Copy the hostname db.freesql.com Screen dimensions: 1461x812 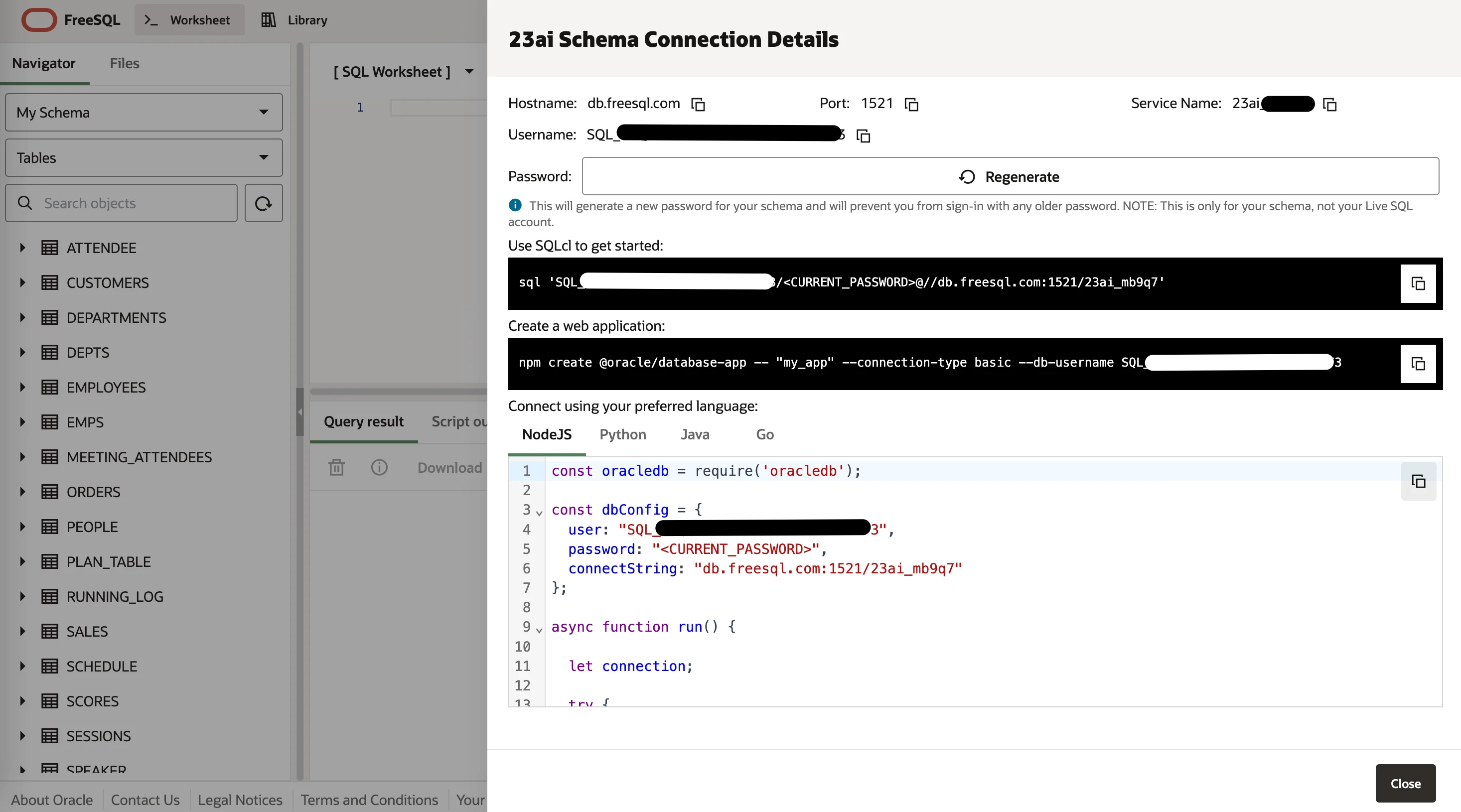(698, 104)
